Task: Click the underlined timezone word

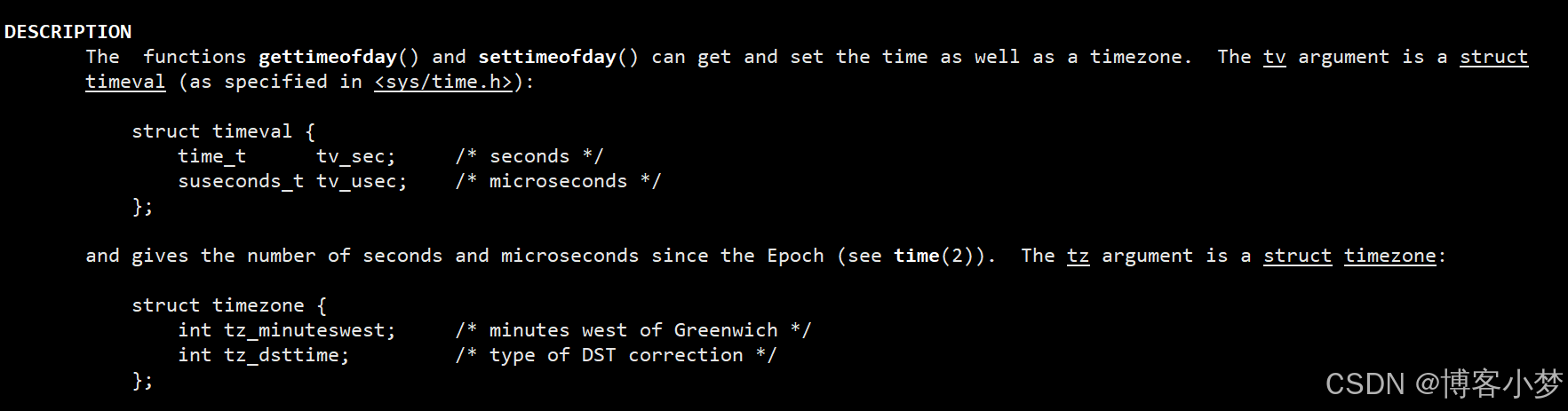Action: pos(1390,257)
